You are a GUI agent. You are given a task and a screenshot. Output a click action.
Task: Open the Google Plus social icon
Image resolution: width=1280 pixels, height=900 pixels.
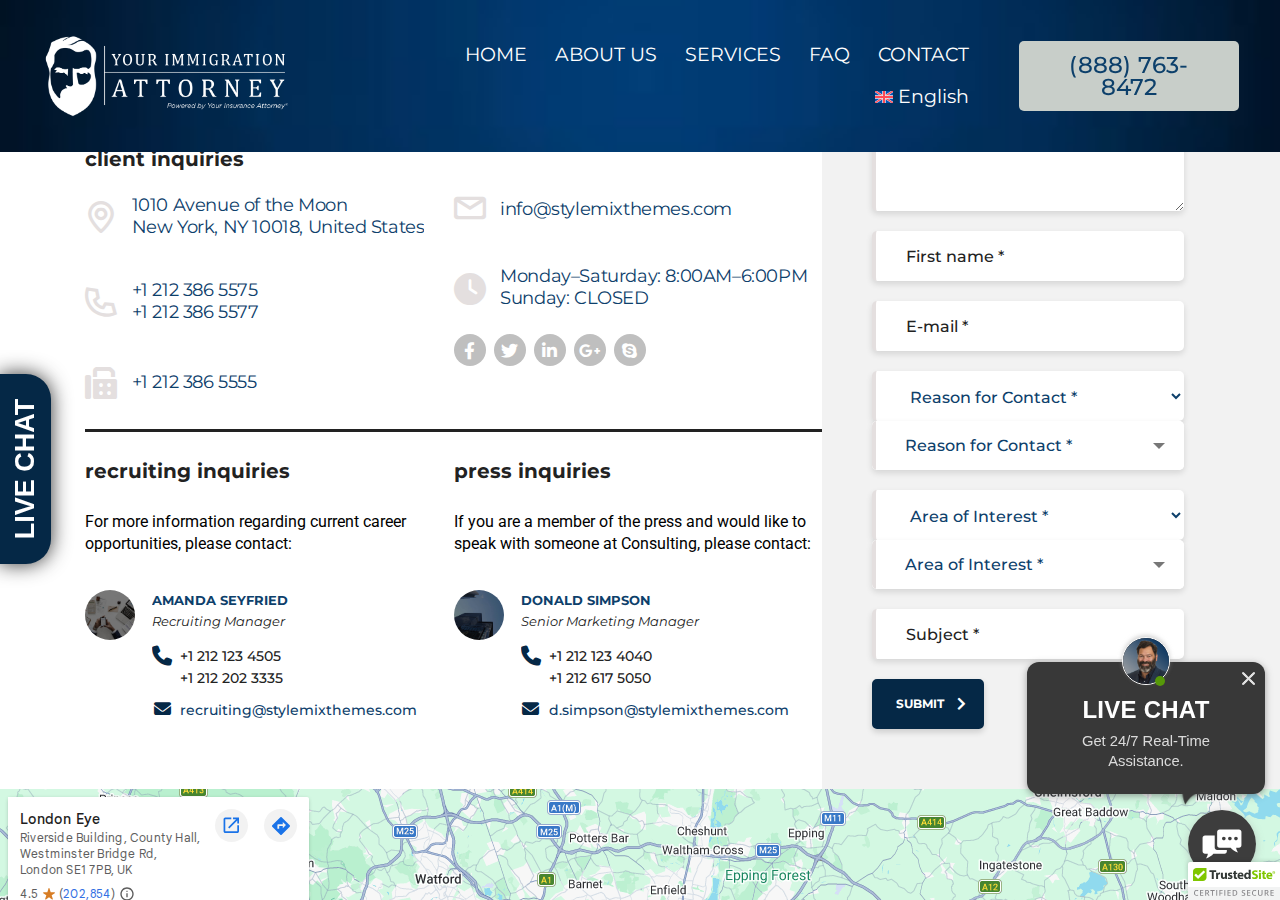click(590, 350)
